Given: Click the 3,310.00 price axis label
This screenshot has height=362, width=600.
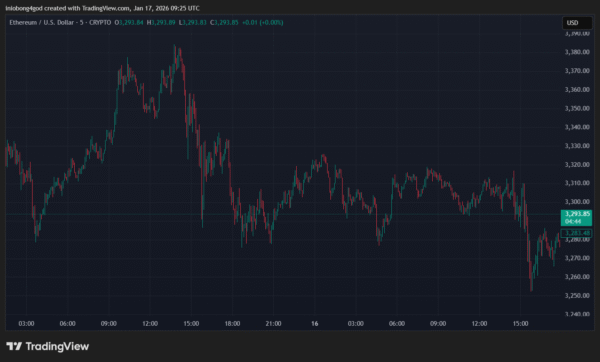Looking at the screenshot, I should 577,183.
